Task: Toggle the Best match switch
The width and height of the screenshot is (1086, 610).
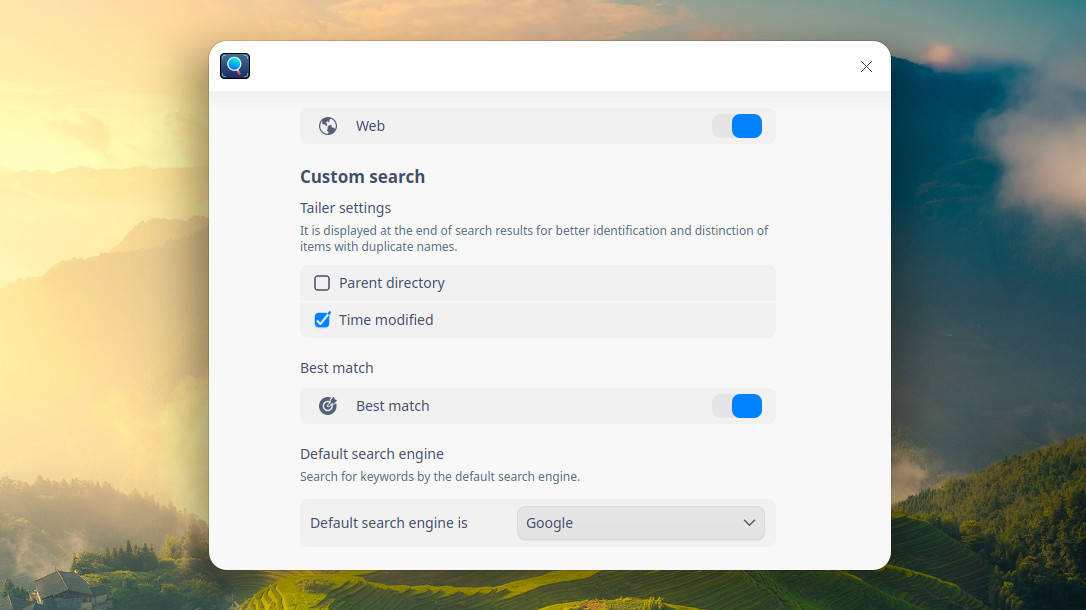Action: [x=737, y=406]
